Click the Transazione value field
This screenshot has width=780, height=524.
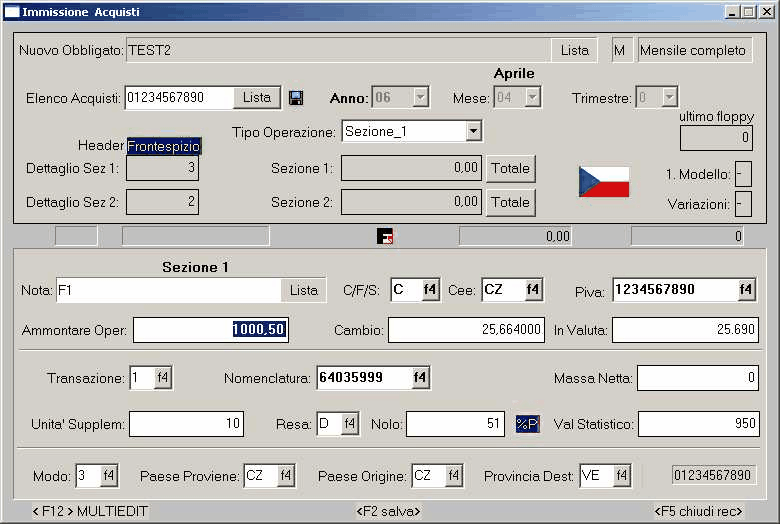pos(142,378)
